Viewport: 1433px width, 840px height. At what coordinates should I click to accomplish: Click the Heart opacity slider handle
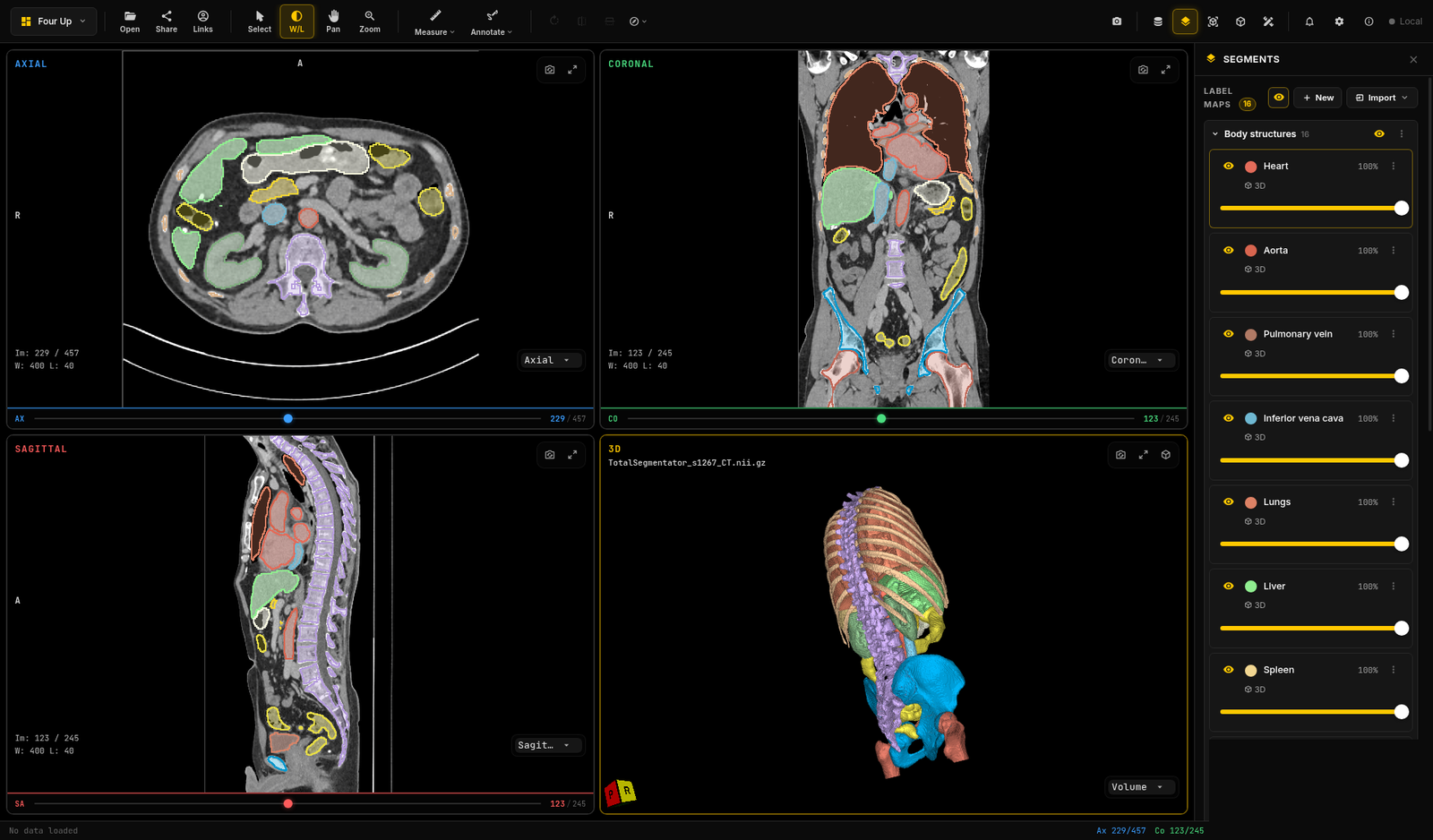(x=1402, y=209)
